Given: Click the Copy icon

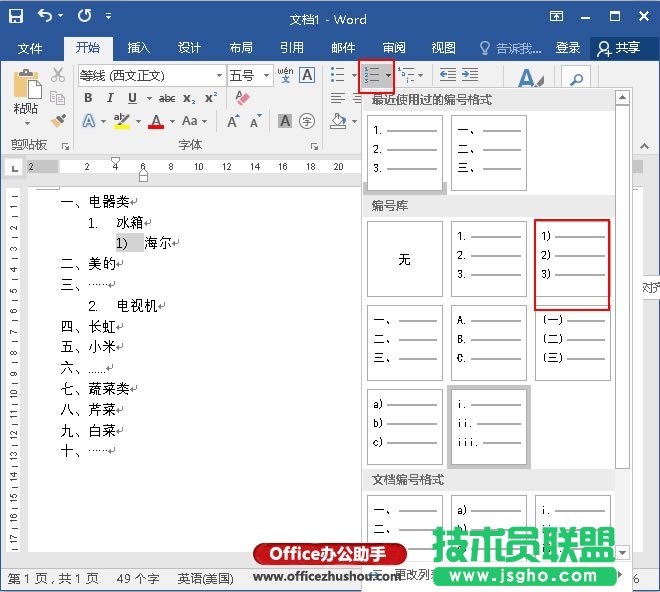Looking at the screenshot, I should [57, 98].
